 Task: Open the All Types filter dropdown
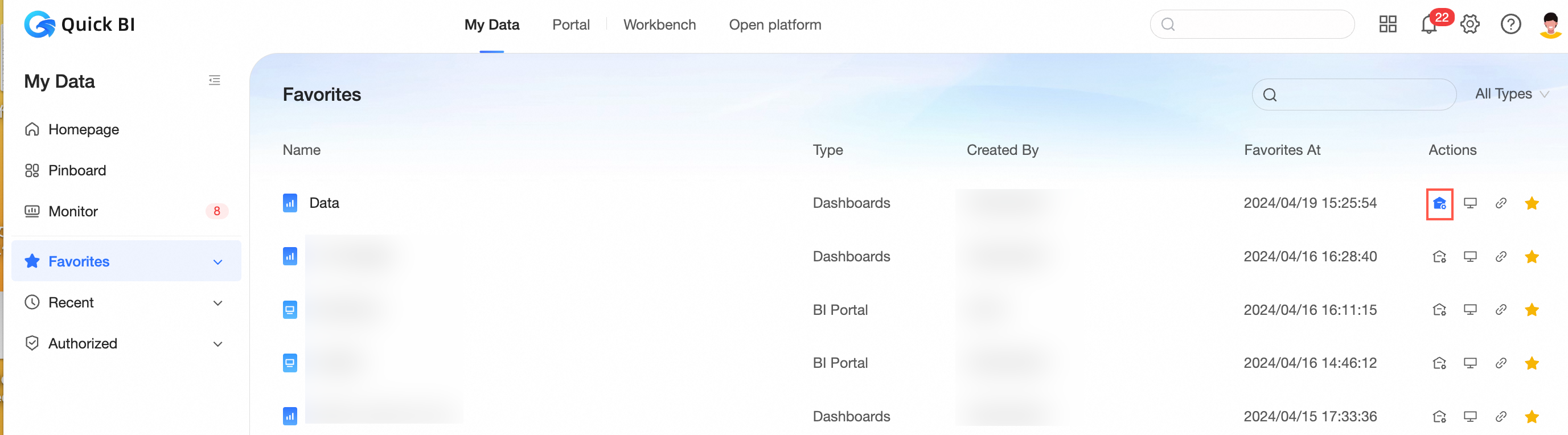1512,94
